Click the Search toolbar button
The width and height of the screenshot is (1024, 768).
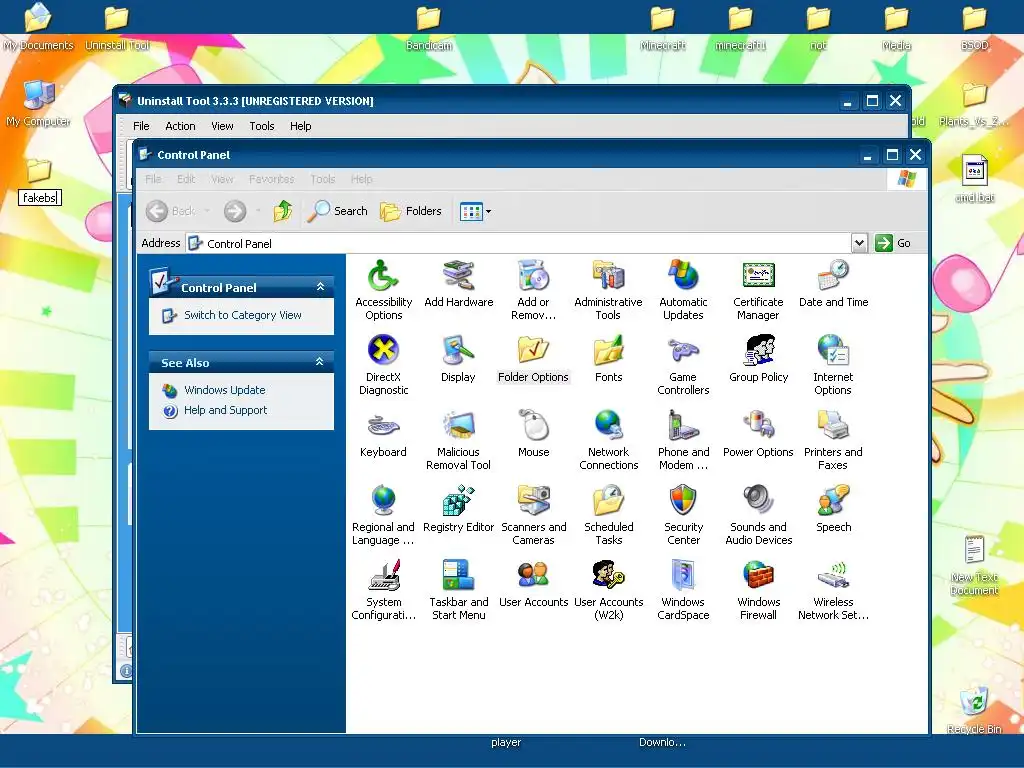(338, 211)
